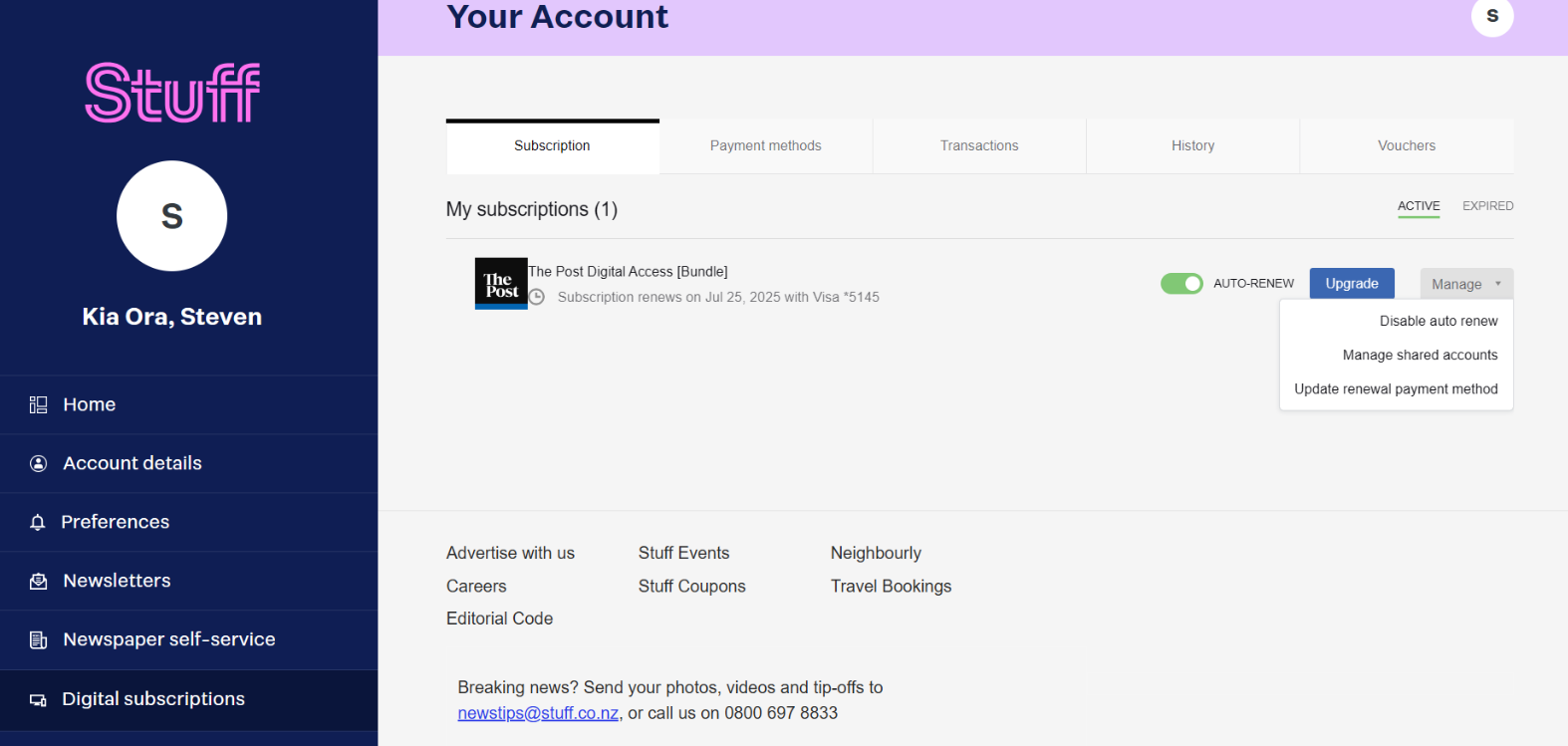The height and width of the screenshot is (746, 1568).
Task: Click the AUTO-RENEW label text
Action: click(x=1253, y=284)
